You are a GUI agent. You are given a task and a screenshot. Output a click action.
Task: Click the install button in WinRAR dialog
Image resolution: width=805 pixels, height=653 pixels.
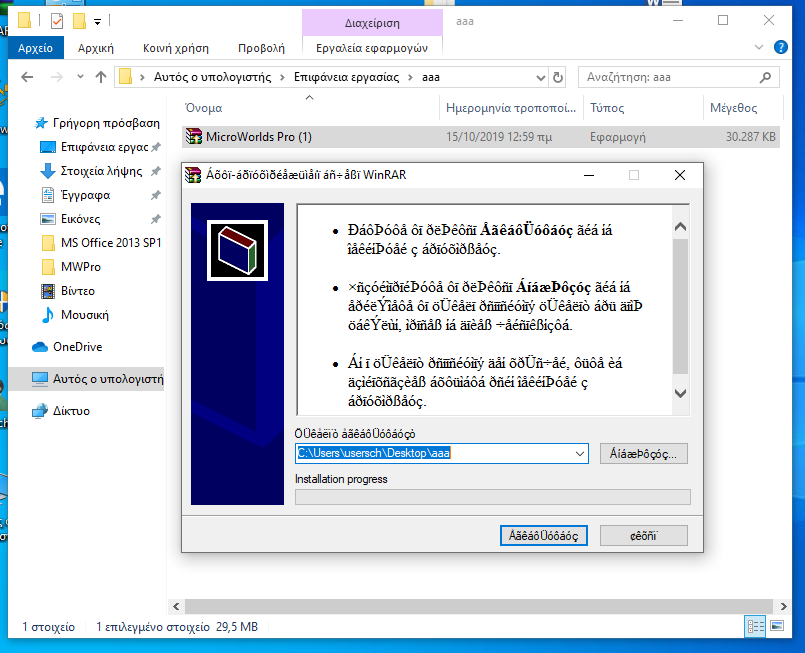[x=544, y=535]
